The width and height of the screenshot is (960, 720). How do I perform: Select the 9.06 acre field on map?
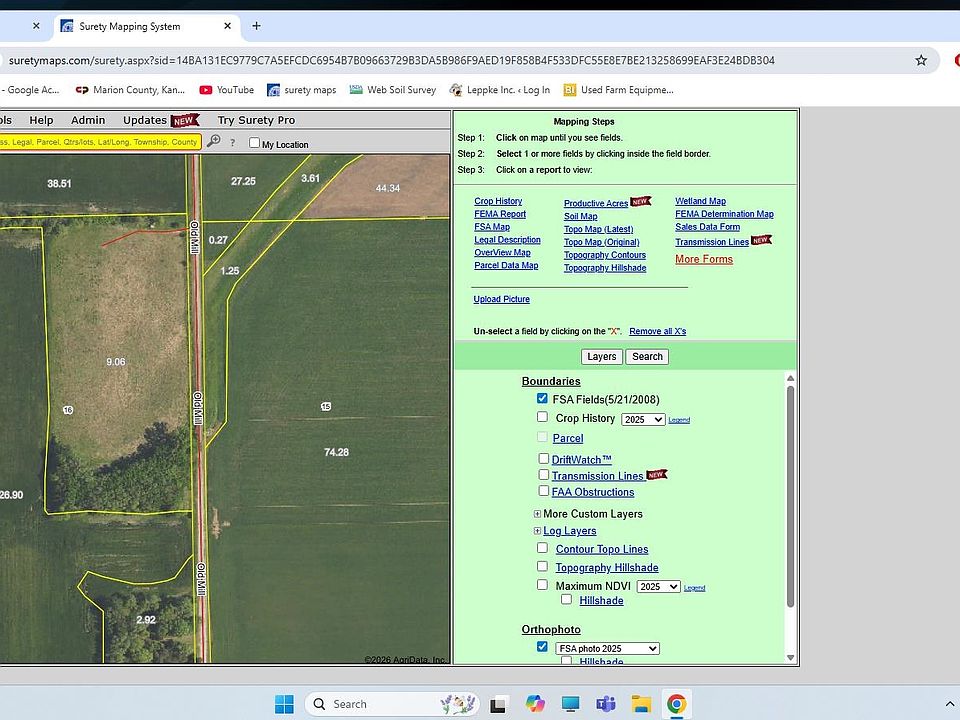[116, 362]
